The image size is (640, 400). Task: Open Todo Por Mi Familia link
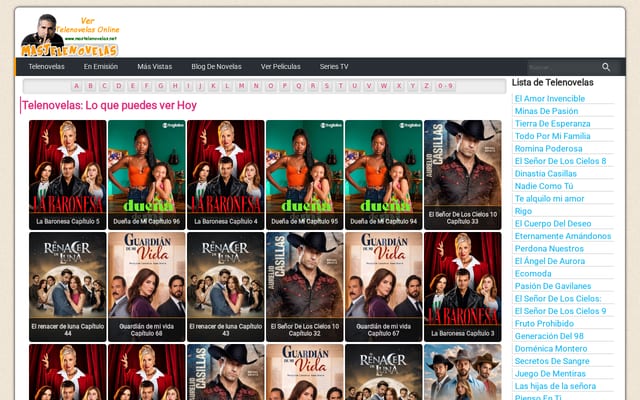coord(553,136)
